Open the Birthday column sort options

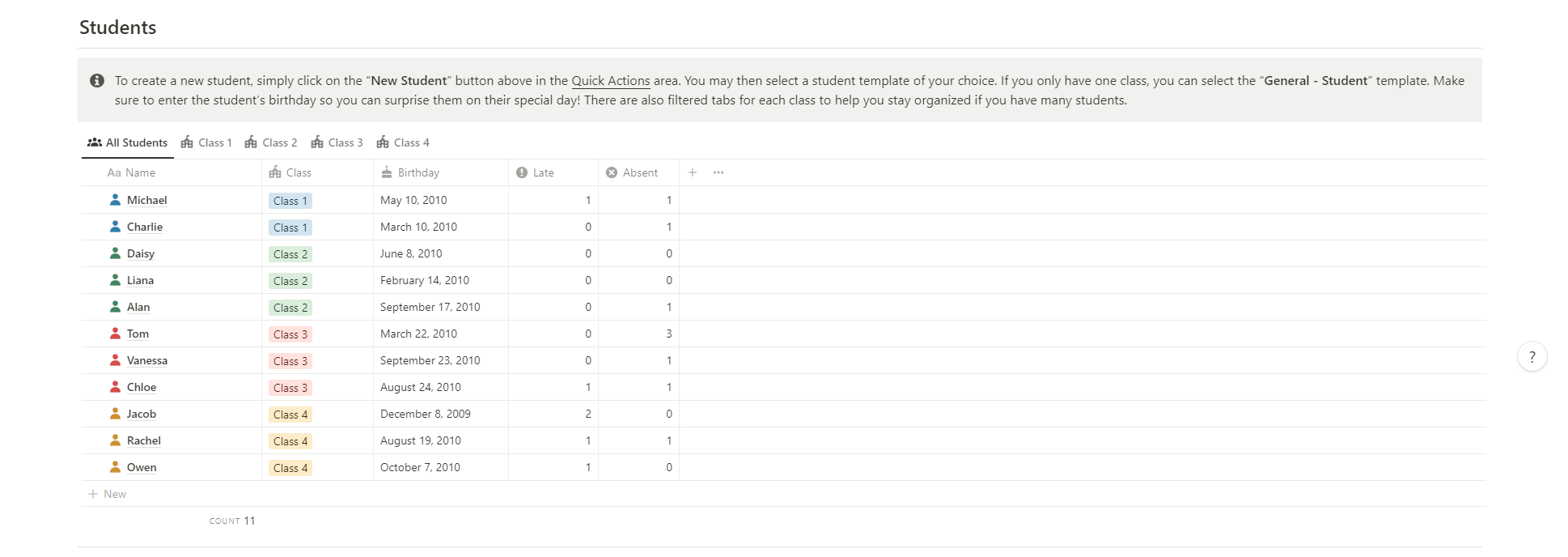pos(417,172)
